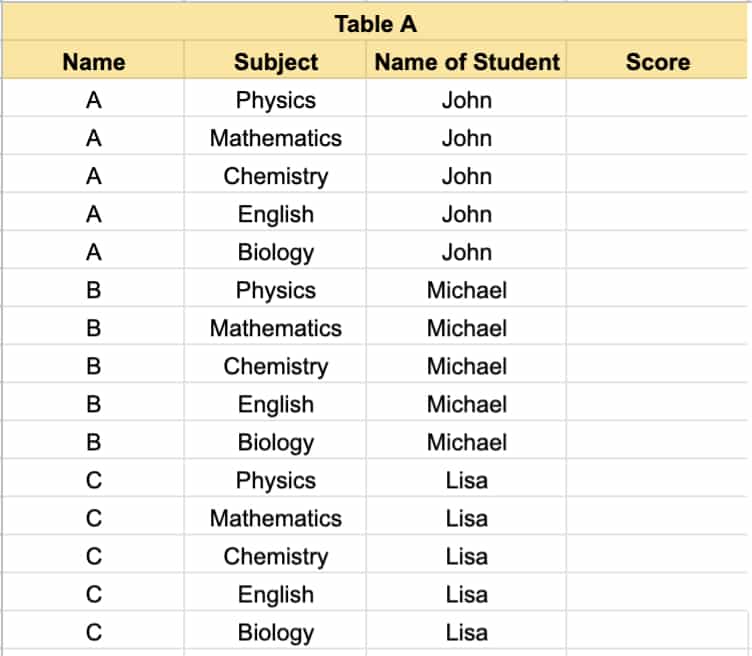
Task: Select the Subject column header
Action: click(x=275, y=60)
